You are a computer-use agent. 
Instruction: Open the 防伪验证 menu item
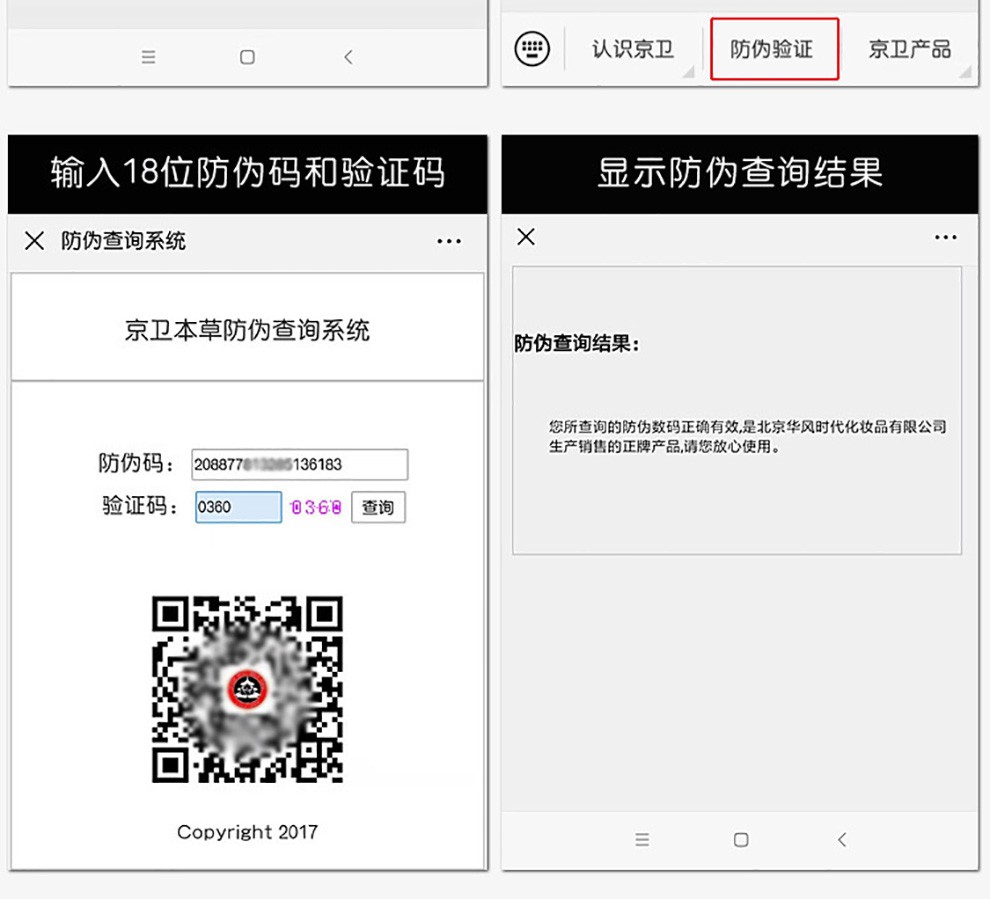(774, 49)
